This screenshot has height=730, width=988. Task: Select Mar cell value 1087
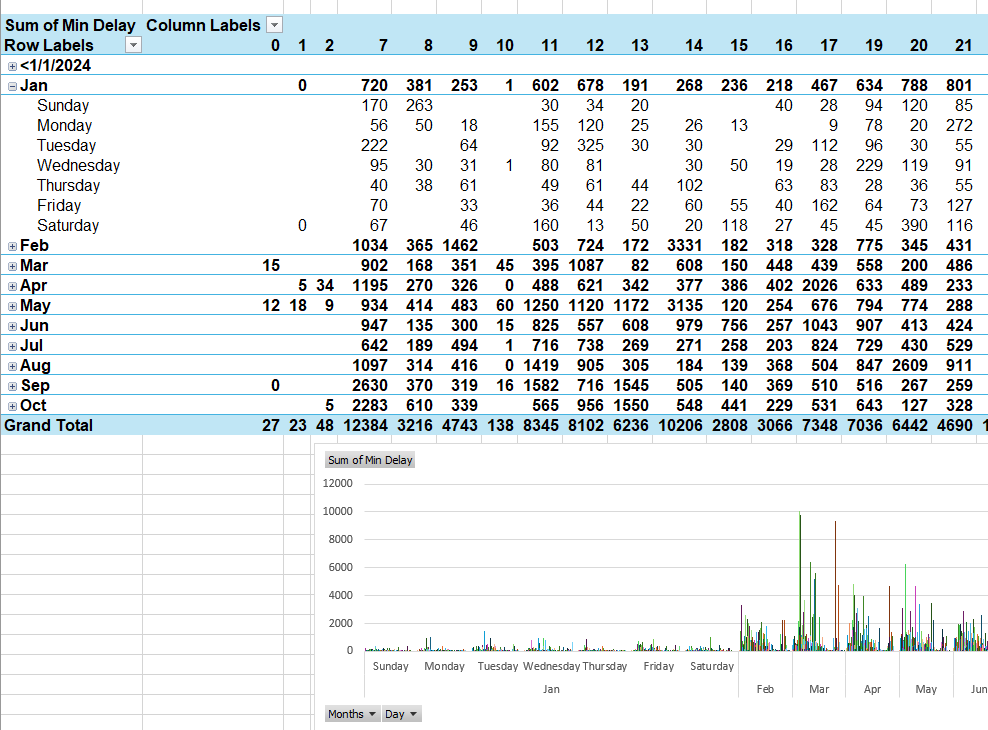586,265
